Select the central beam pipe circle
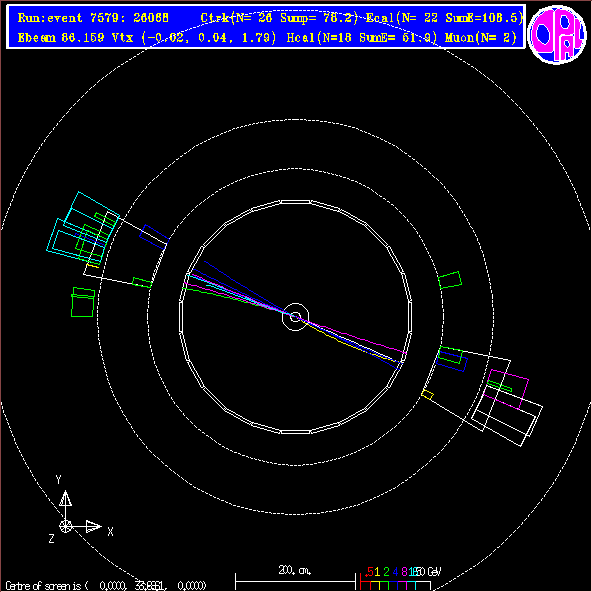Screen dimensions: 592x592 coord(295,317)
